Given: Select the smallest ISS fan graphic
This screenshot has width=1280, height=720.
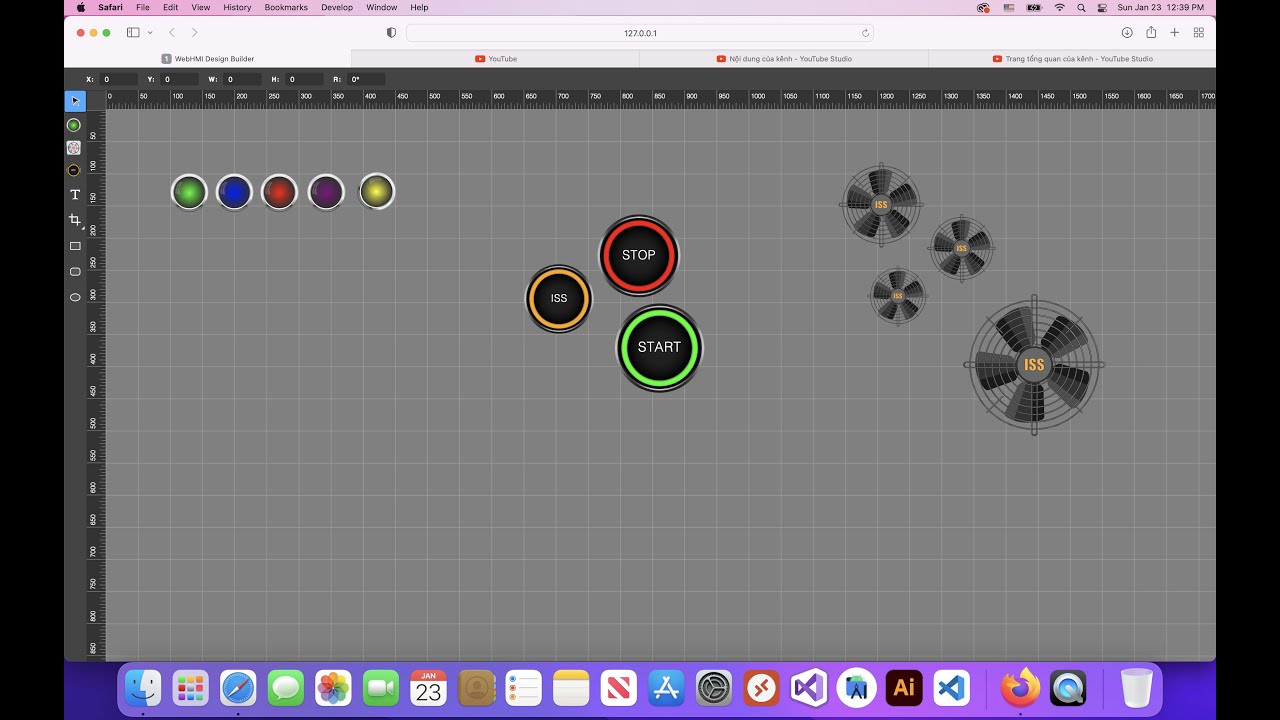Looking at the screenshot, I should click(x=897, y=295).
